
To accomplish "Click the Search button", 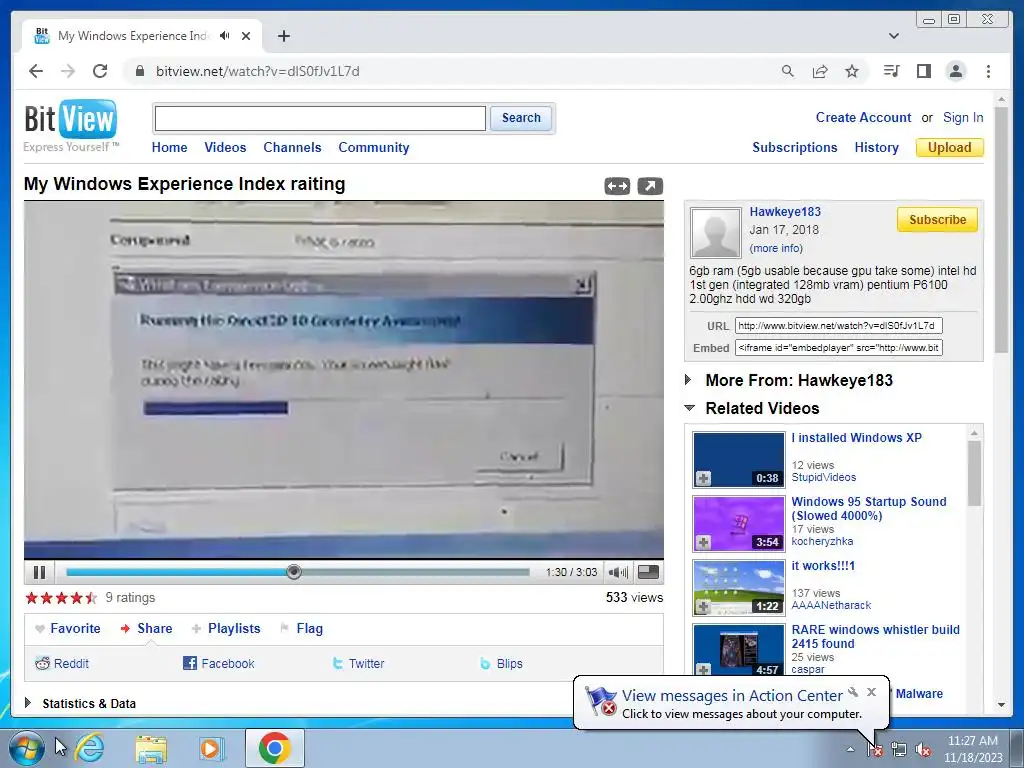I will point(521,118).
